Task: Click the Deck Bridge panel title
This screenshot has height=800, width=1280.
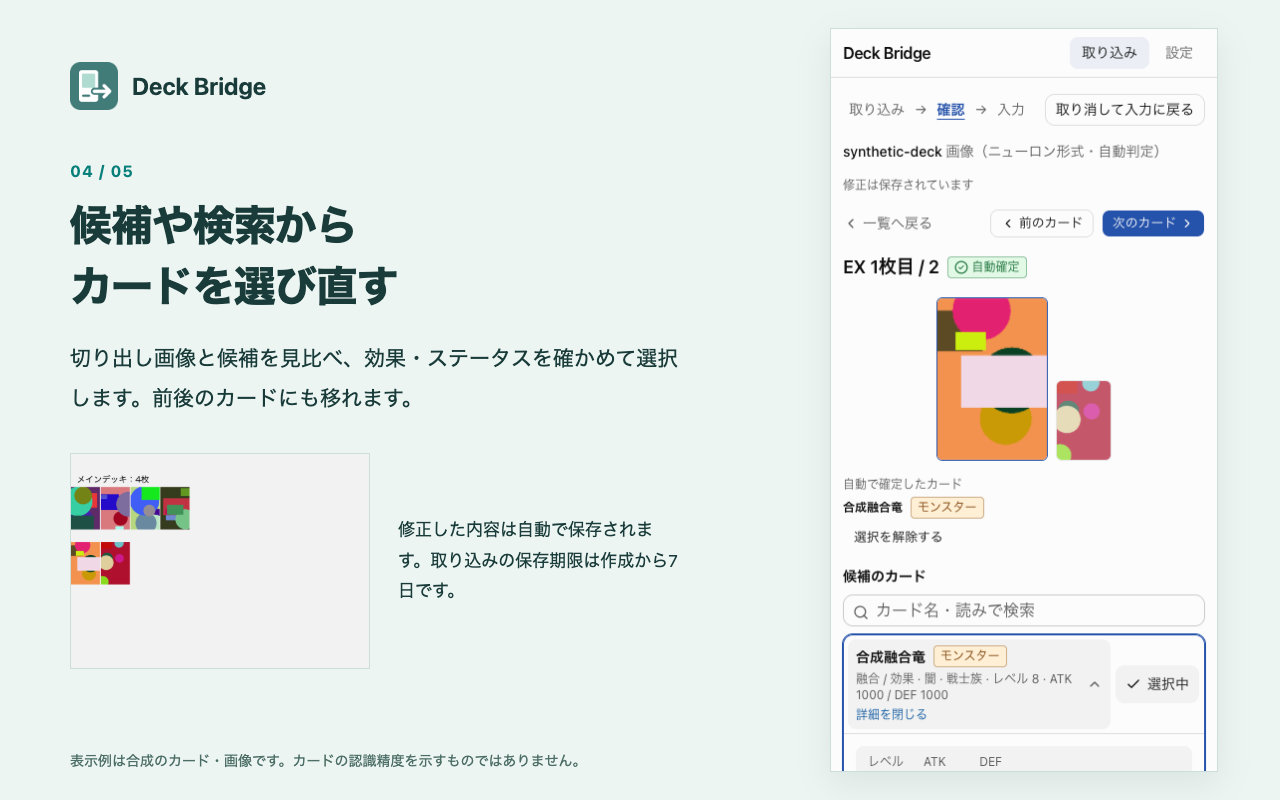Action: pos(887,53)
